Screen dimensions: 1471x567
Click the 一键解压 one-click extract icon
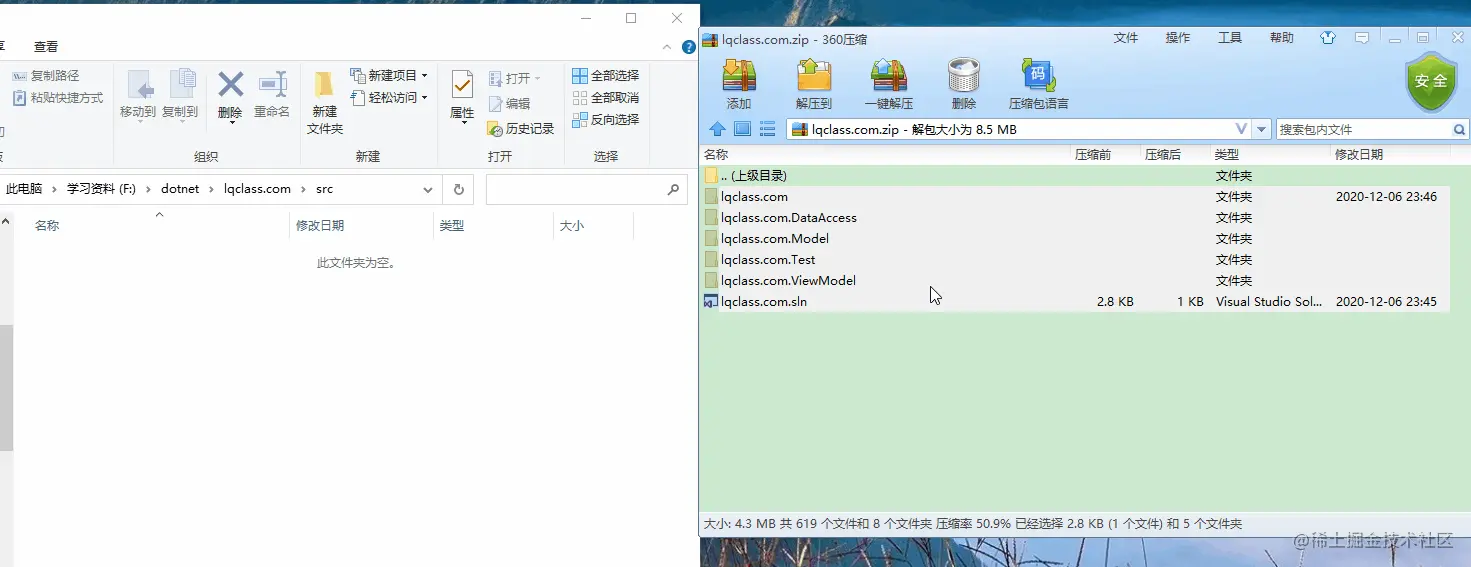coord(889,76)
